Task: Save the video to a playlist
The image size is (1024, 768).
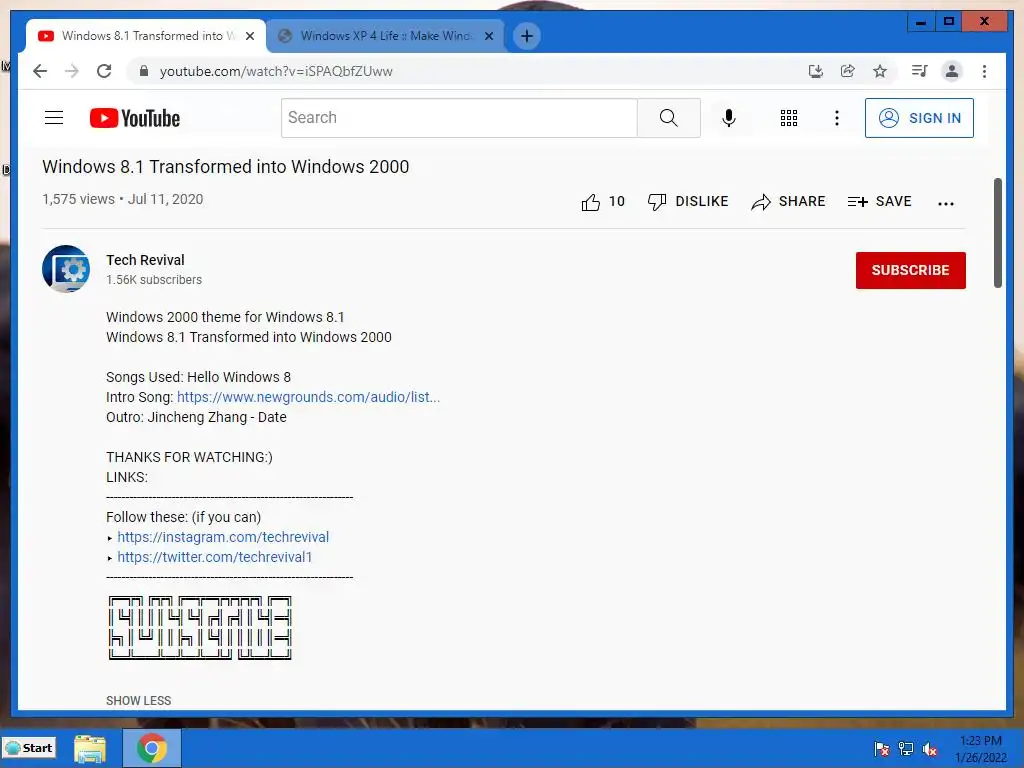Action: pyautogui.click(x=879, y=202)
